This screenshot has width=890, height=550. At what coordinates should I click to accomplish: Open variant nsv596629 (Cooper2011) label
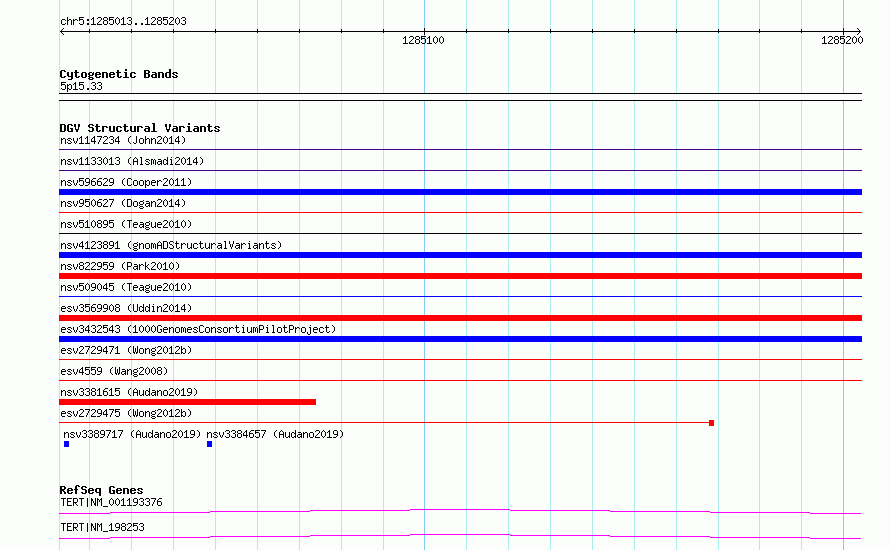(x=126, y=182)
